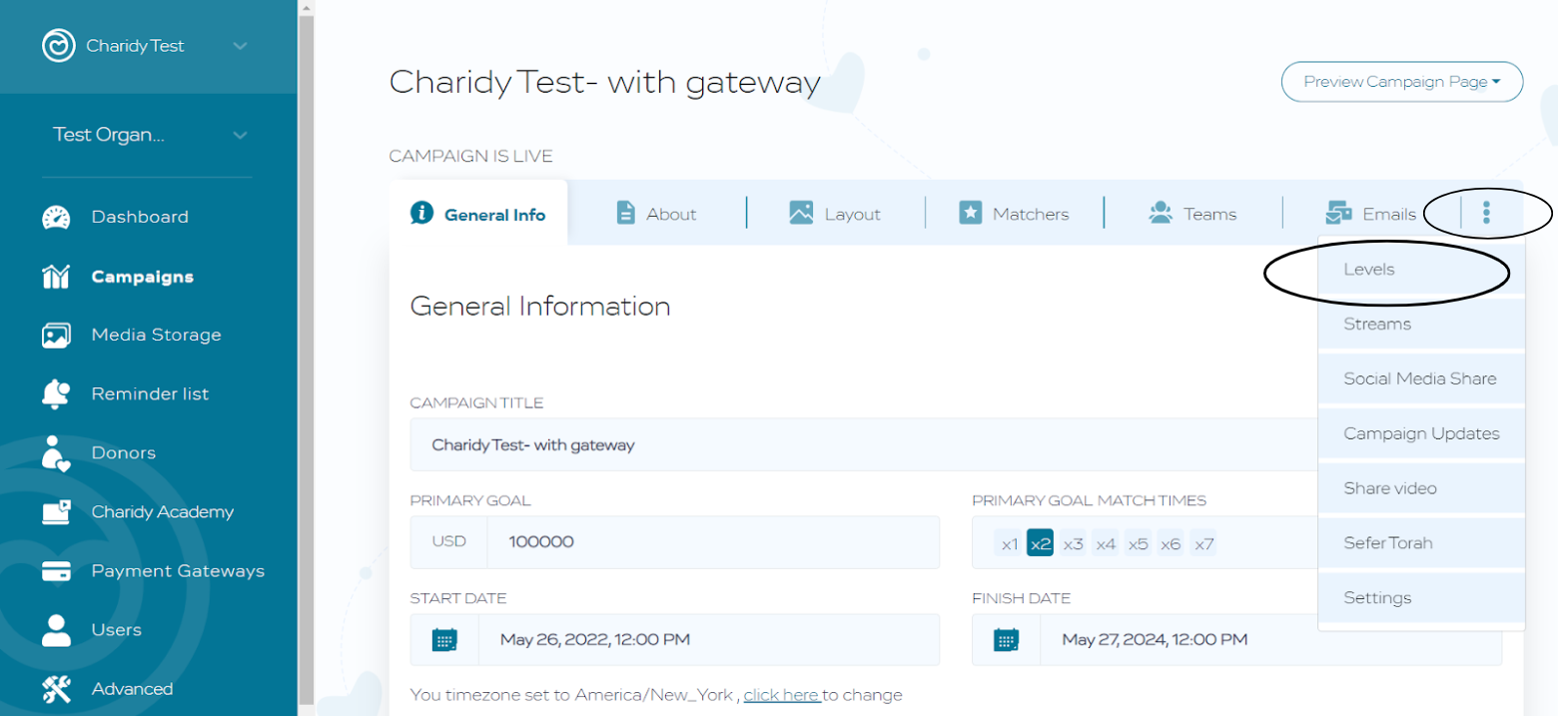
Task: Click the Finish Date field value
Action: click(x=1155, y=640)
